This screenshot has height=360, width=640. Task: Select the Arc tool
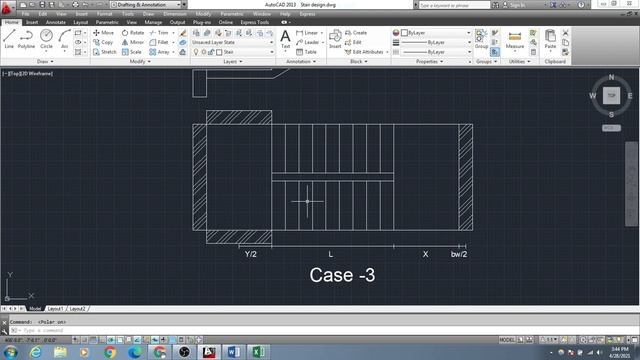pyautogui.click(x=64, y=39)
